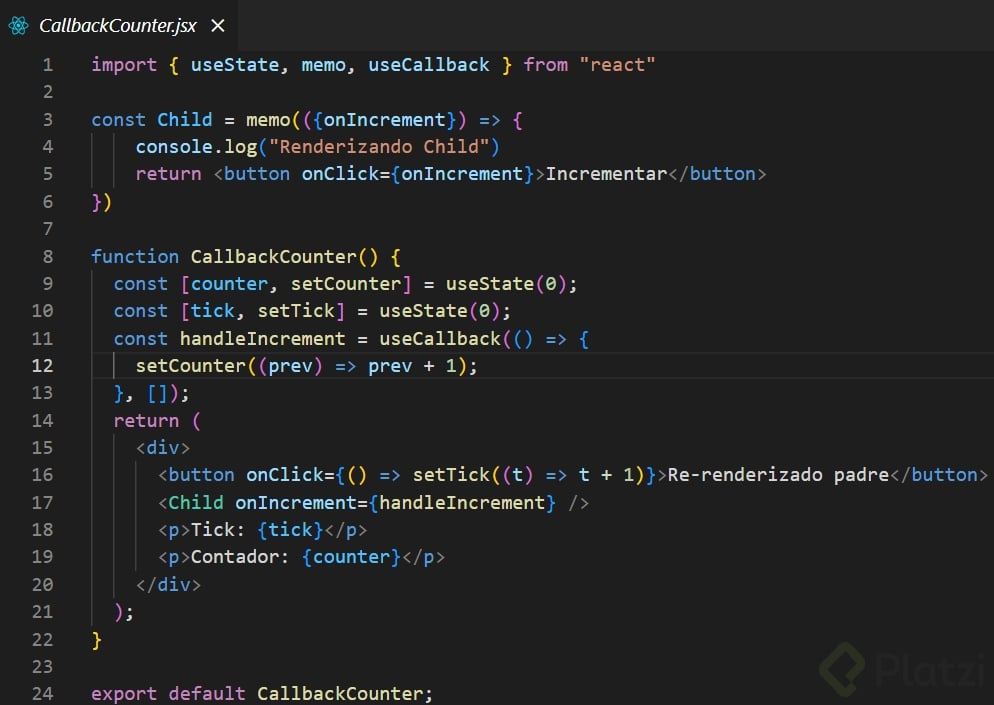Click line number 17 in gutter
The height and width of the screenshot is (705, 994).
click(42, 503)
